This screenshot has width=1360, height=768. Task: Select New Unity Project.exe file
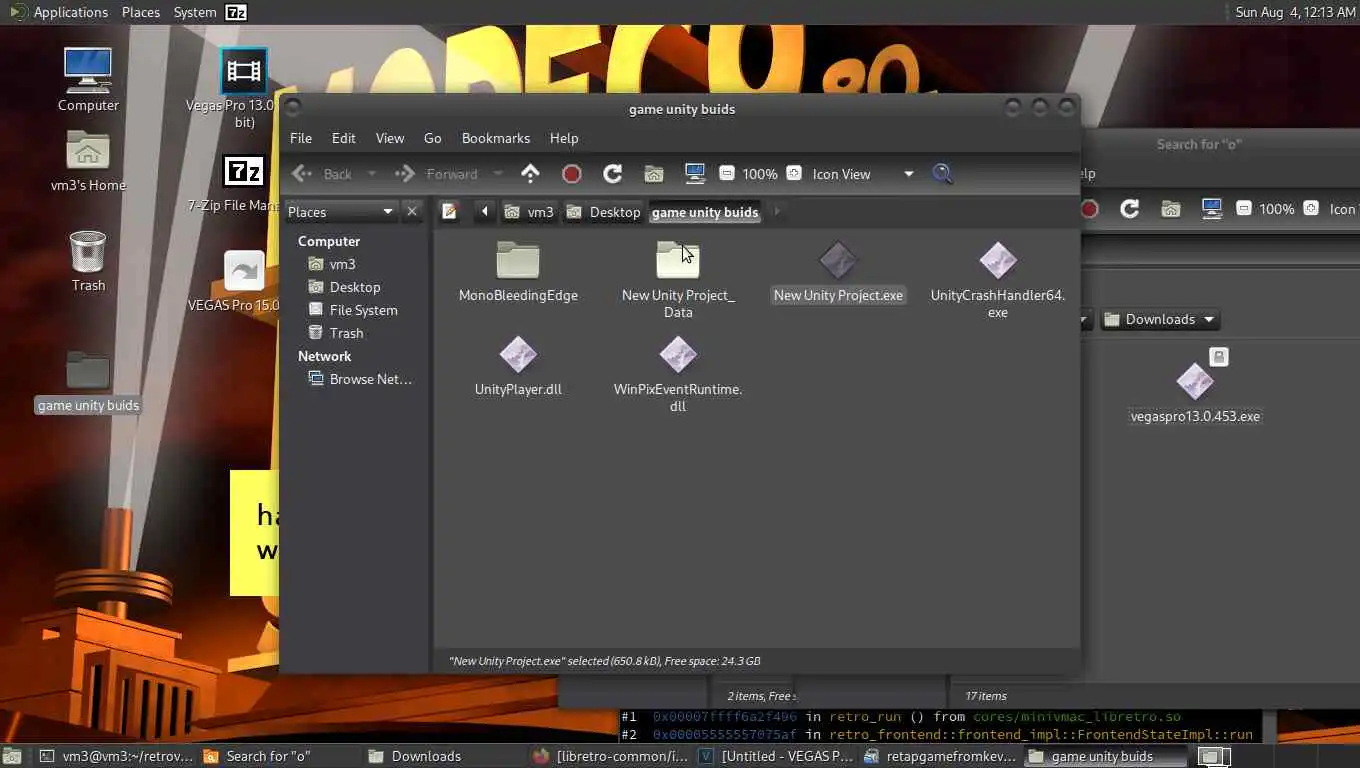pos(838,271)
